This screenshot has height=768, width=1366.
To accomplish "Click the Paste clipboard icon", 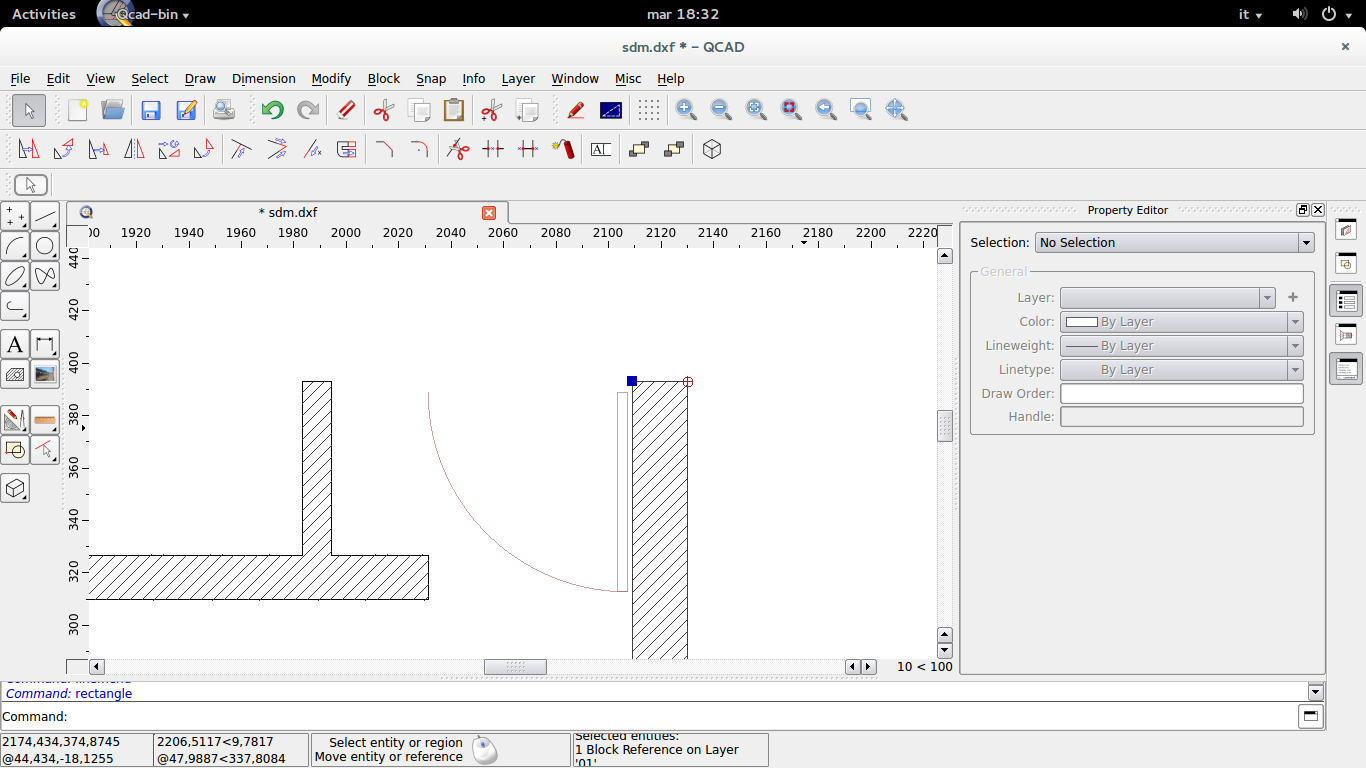I will (x=454, y=110).
